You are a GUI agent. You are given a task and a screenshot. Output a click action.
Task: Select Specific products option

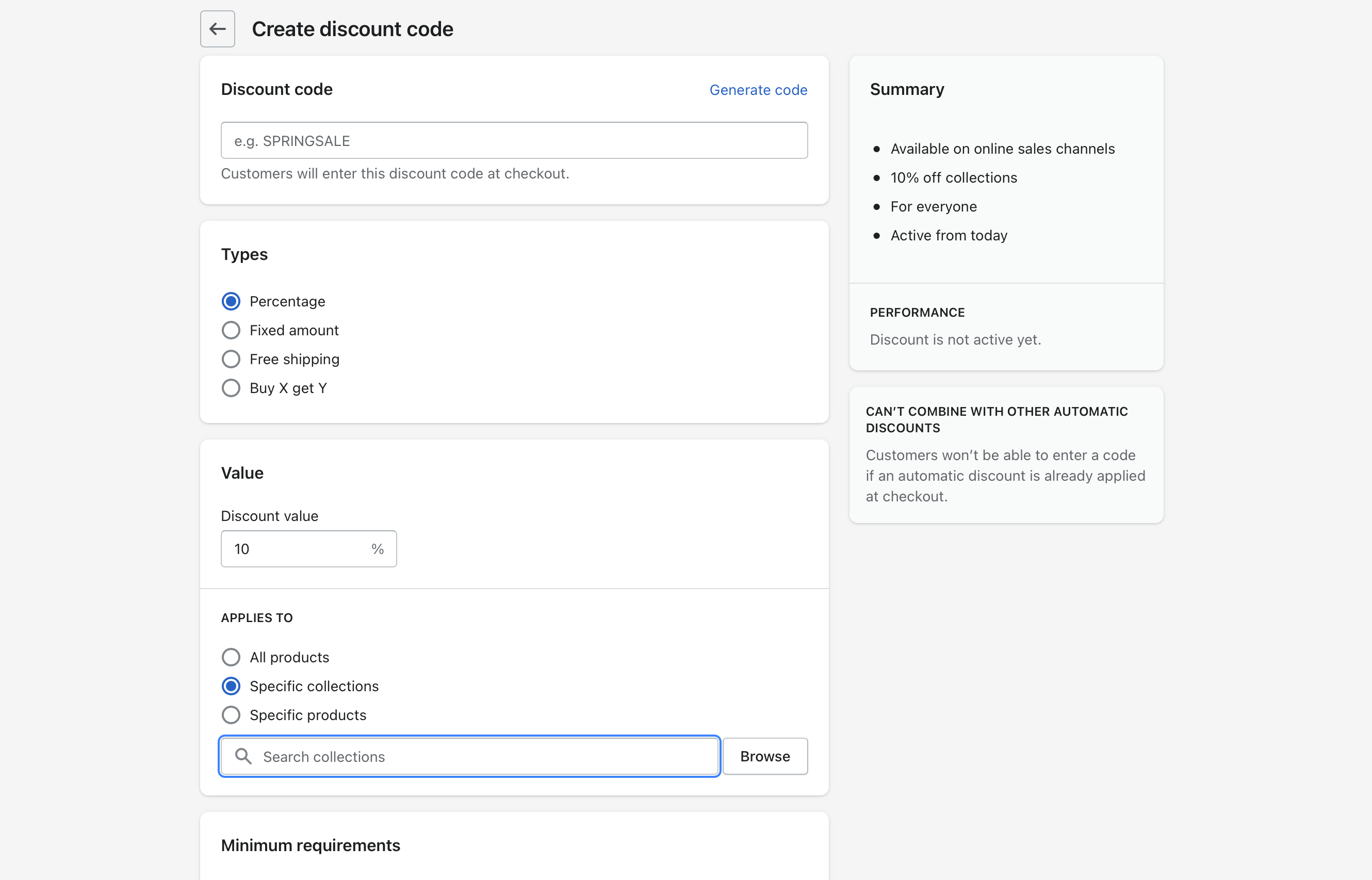(x=231, y=715)
